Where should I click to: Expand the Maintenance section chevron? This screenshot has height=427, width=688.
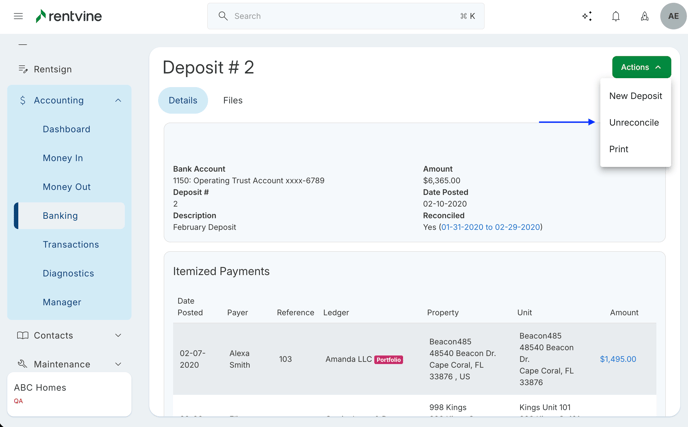pos(118,364)
